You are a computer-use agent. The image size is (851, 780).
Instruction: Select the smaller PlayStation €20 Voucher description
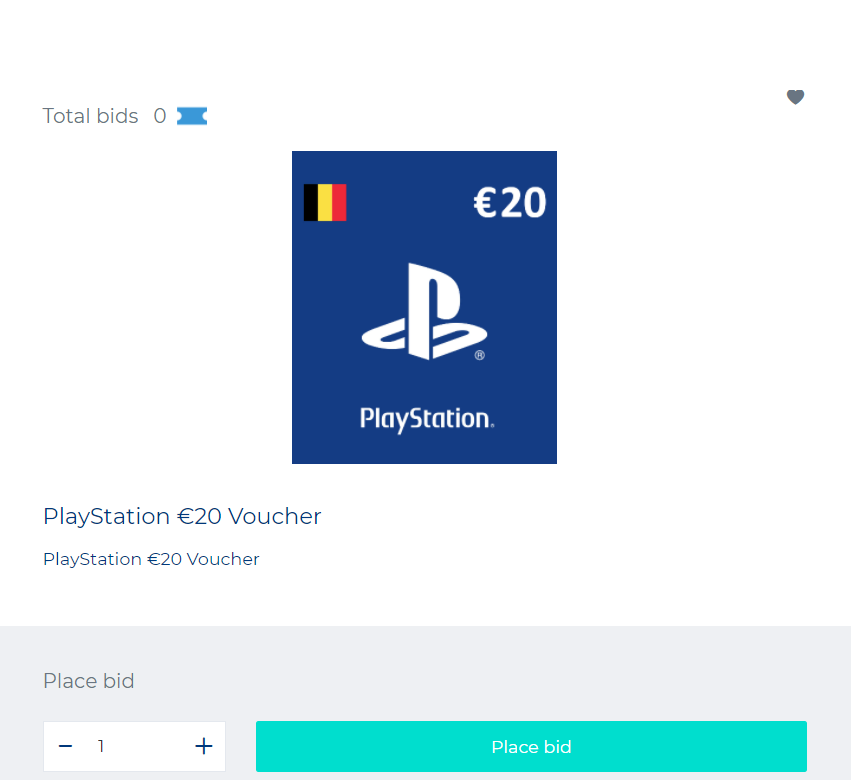(x=151, y=559)
